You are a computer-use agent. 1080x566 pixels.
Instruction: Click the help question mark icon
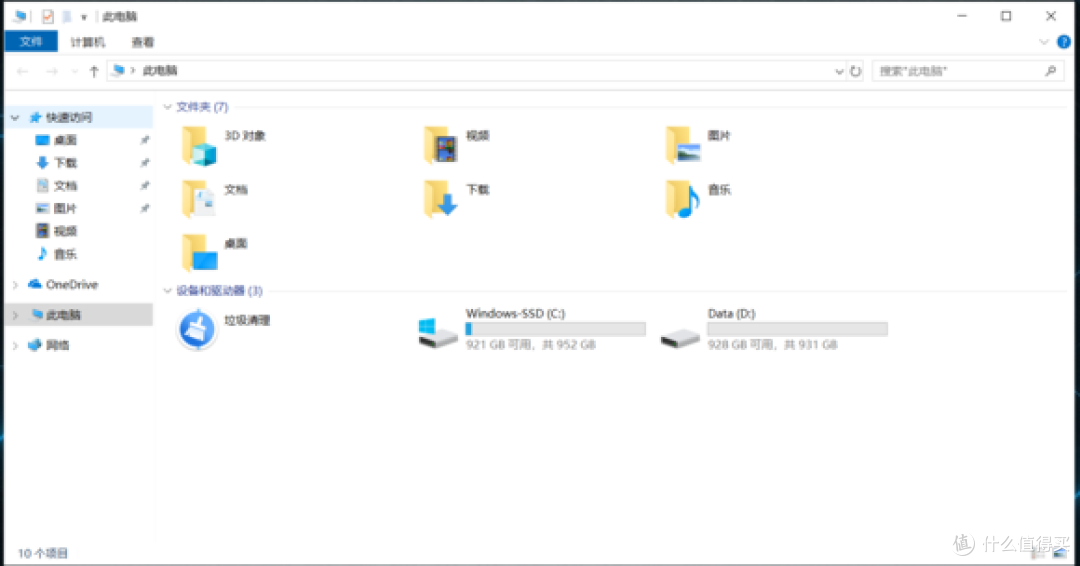[1063, 42]
